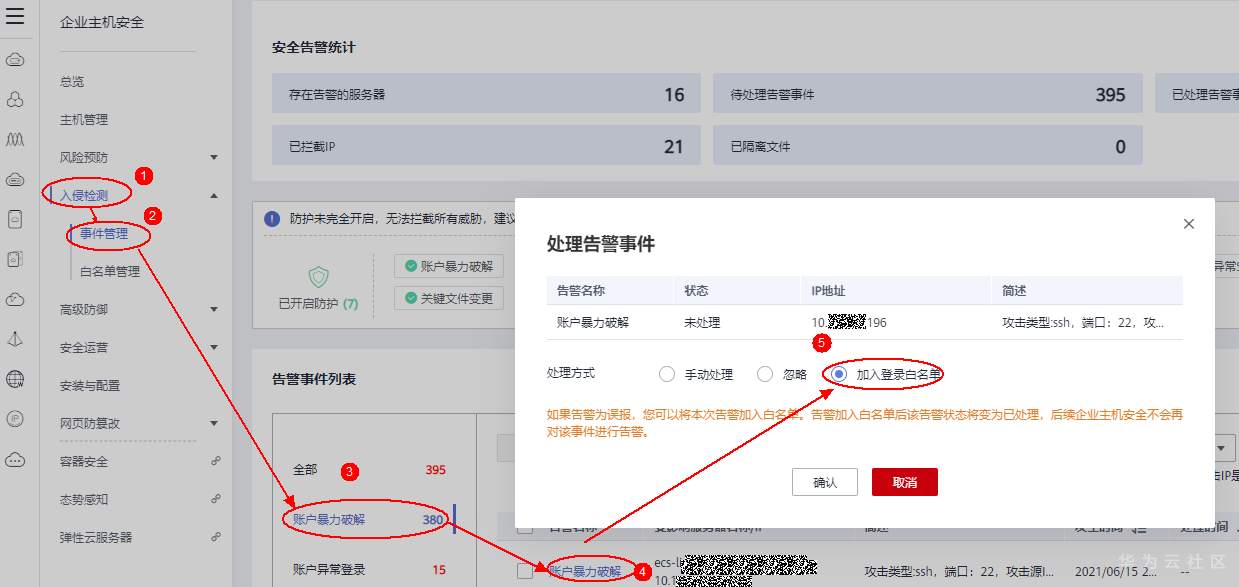Open 主机管理 in the sidebar
The height and width of the screenshot is (587, 1239).
84,119
